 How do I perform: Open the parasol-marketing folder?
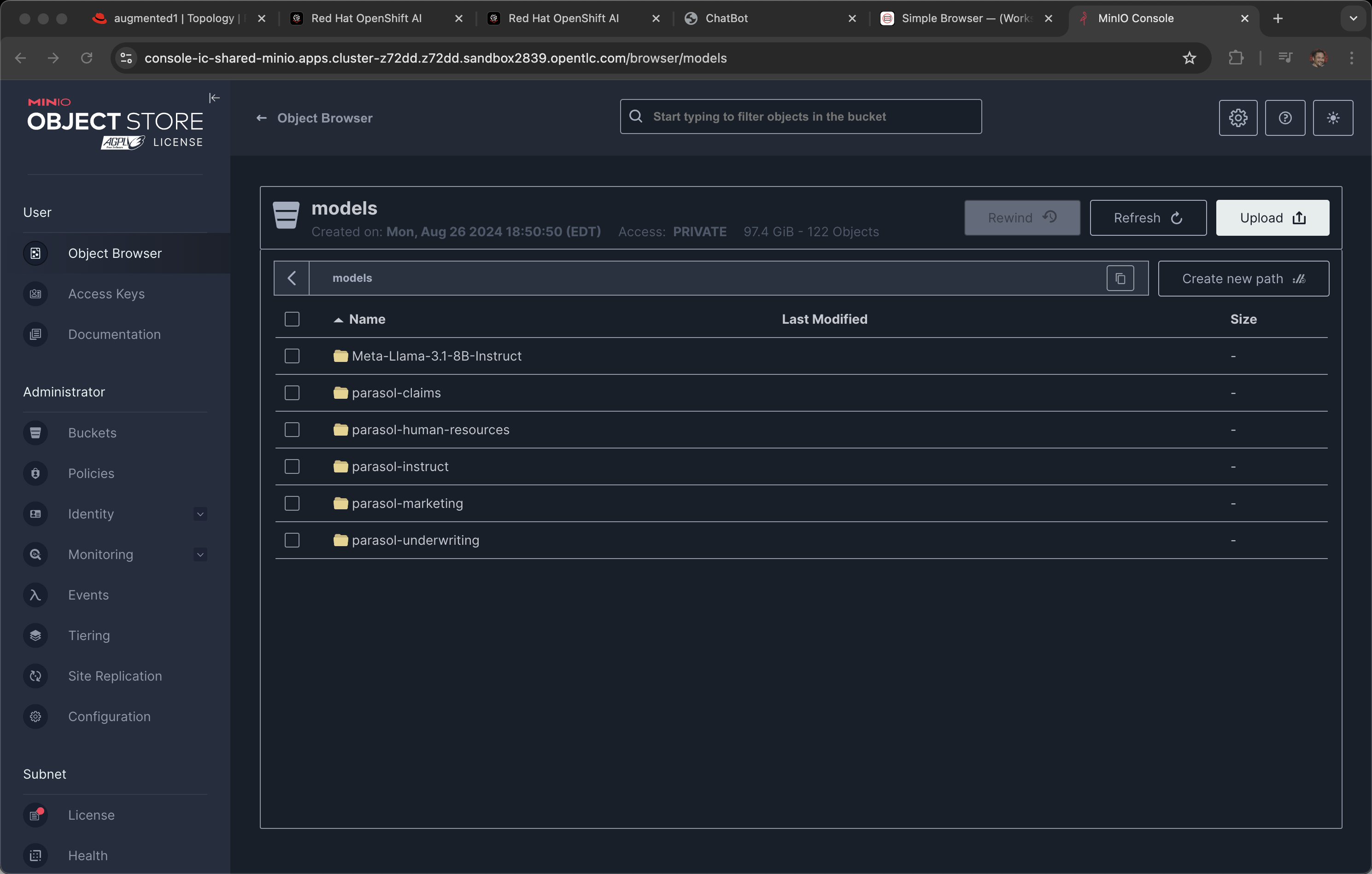pos(407,503)
